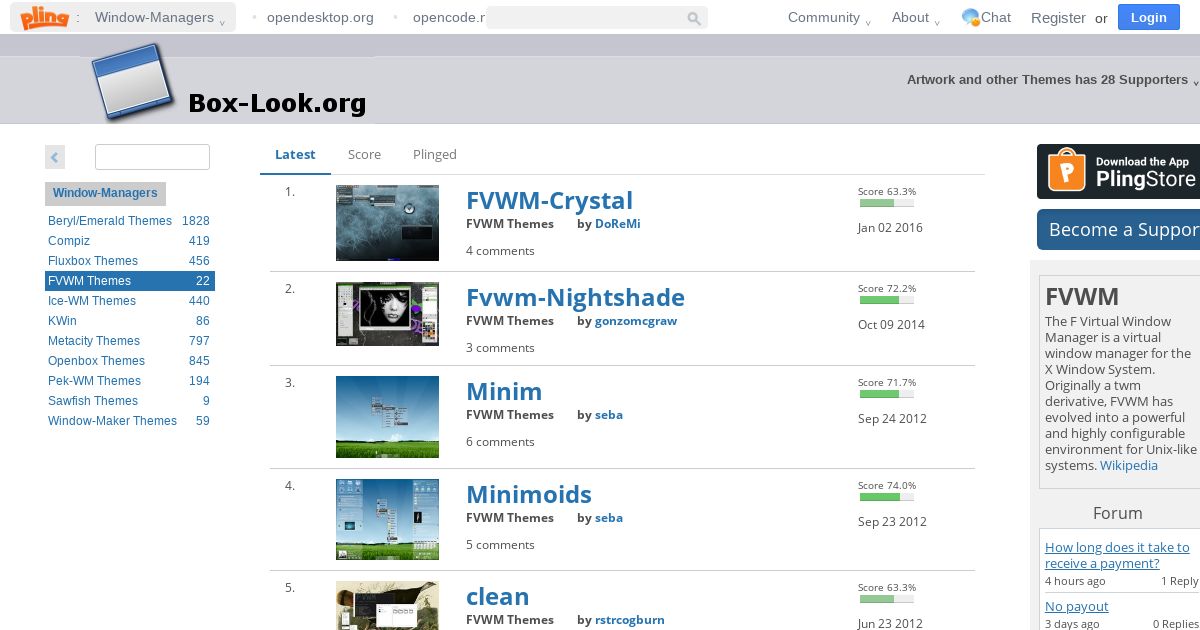Click '4 comments' under FVWM-Crystal

point(500,251)
